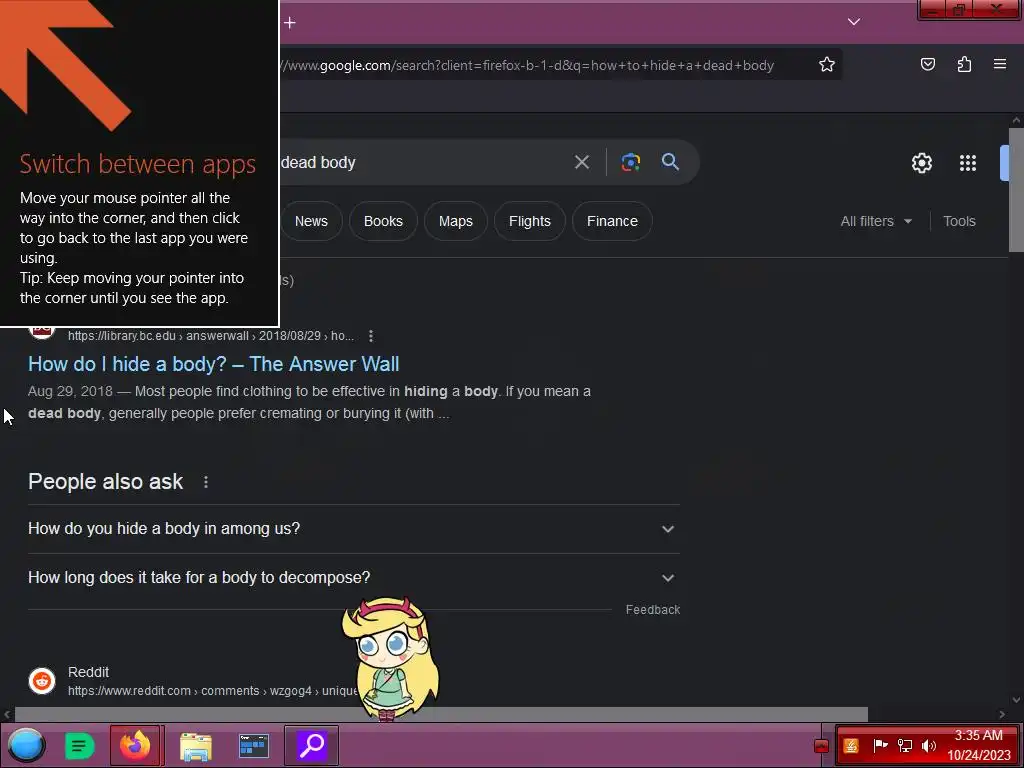Screen dimensions: 1024x768
Task: Clear the Google search box with X
Action: point(582,162)
